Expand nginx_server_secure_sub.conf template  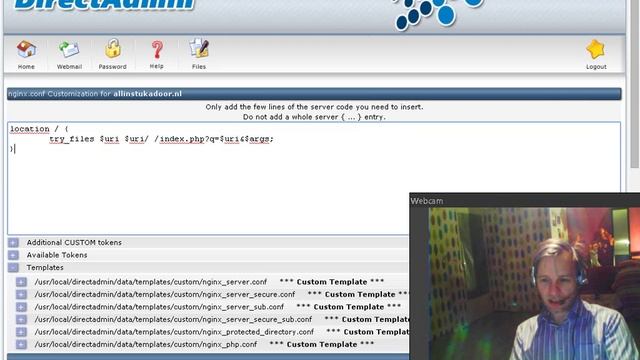pos(21,320)
